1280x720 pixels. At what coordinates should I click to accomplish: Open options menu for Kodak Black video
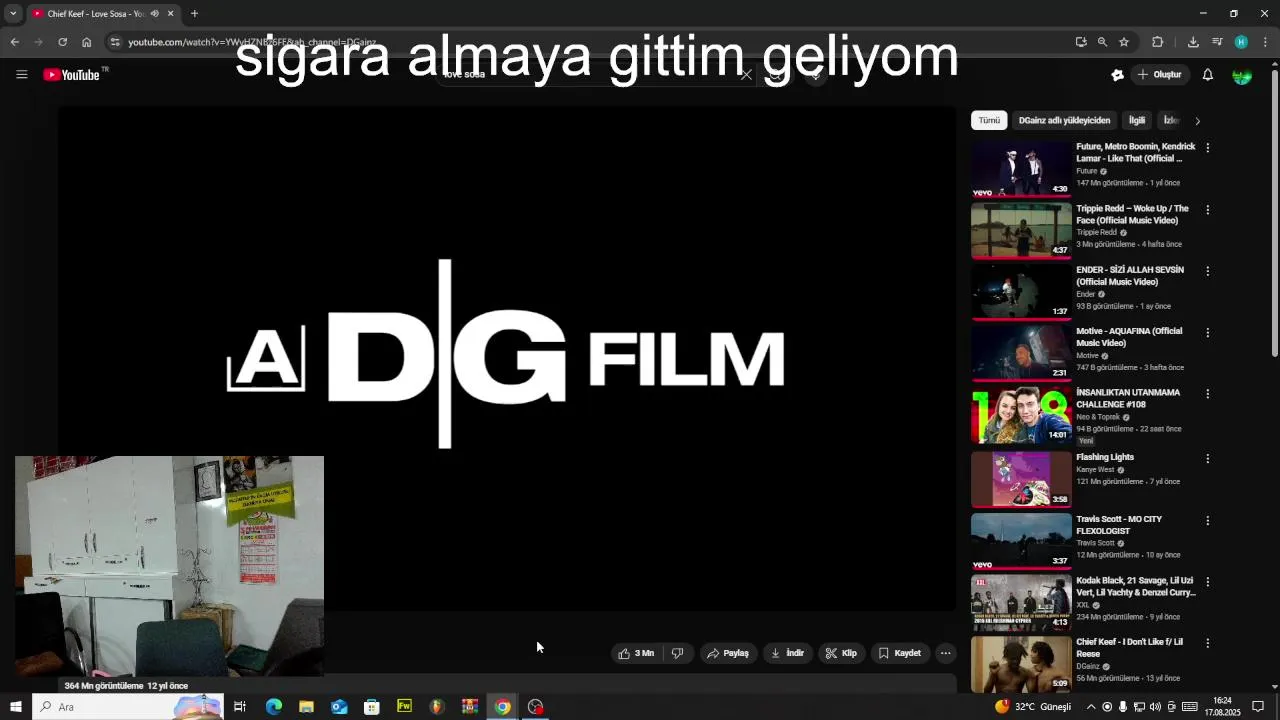click(1207, 582)
